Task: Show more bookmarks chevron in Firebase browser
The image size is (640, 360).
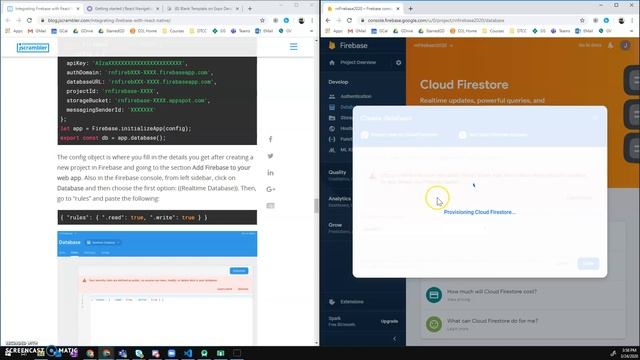Action: [x=631, y=31]
